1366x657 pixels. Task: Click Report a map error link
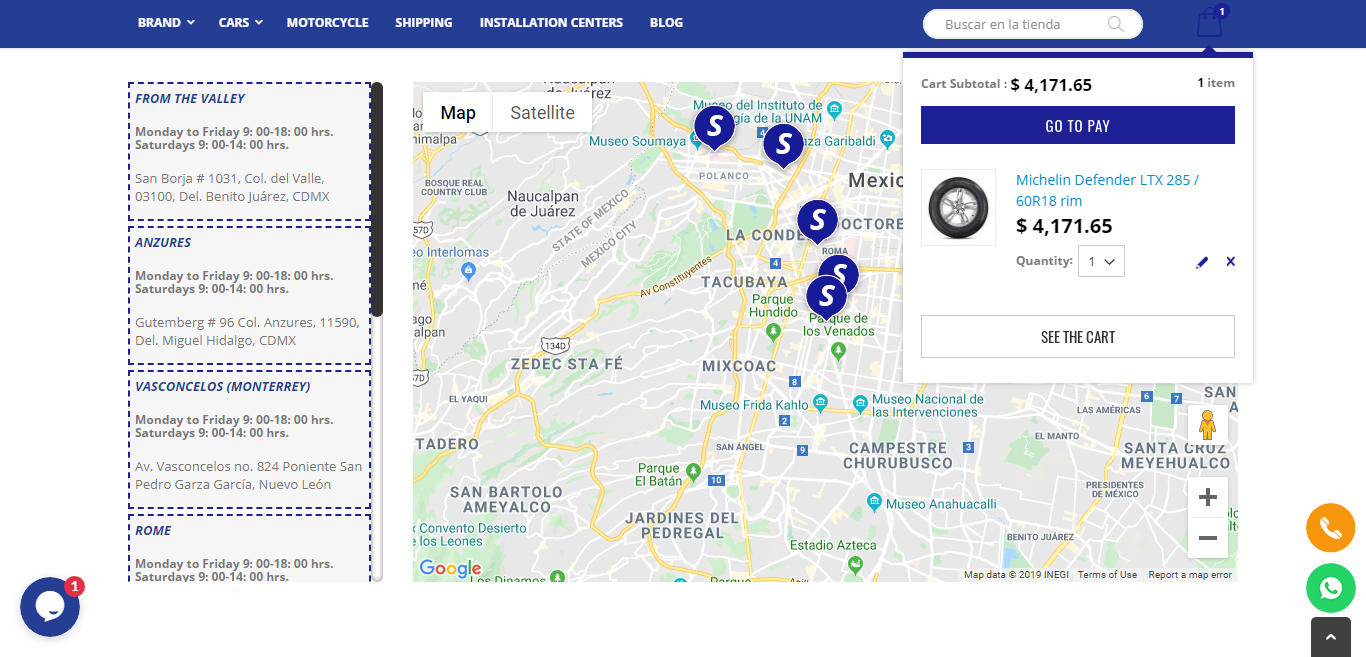(x=1190, y=575)
